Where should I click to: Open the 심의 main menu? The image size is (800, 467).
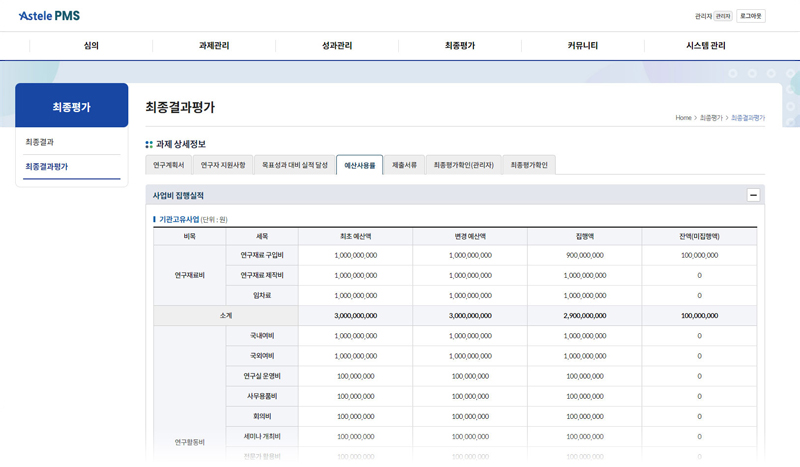91,46
